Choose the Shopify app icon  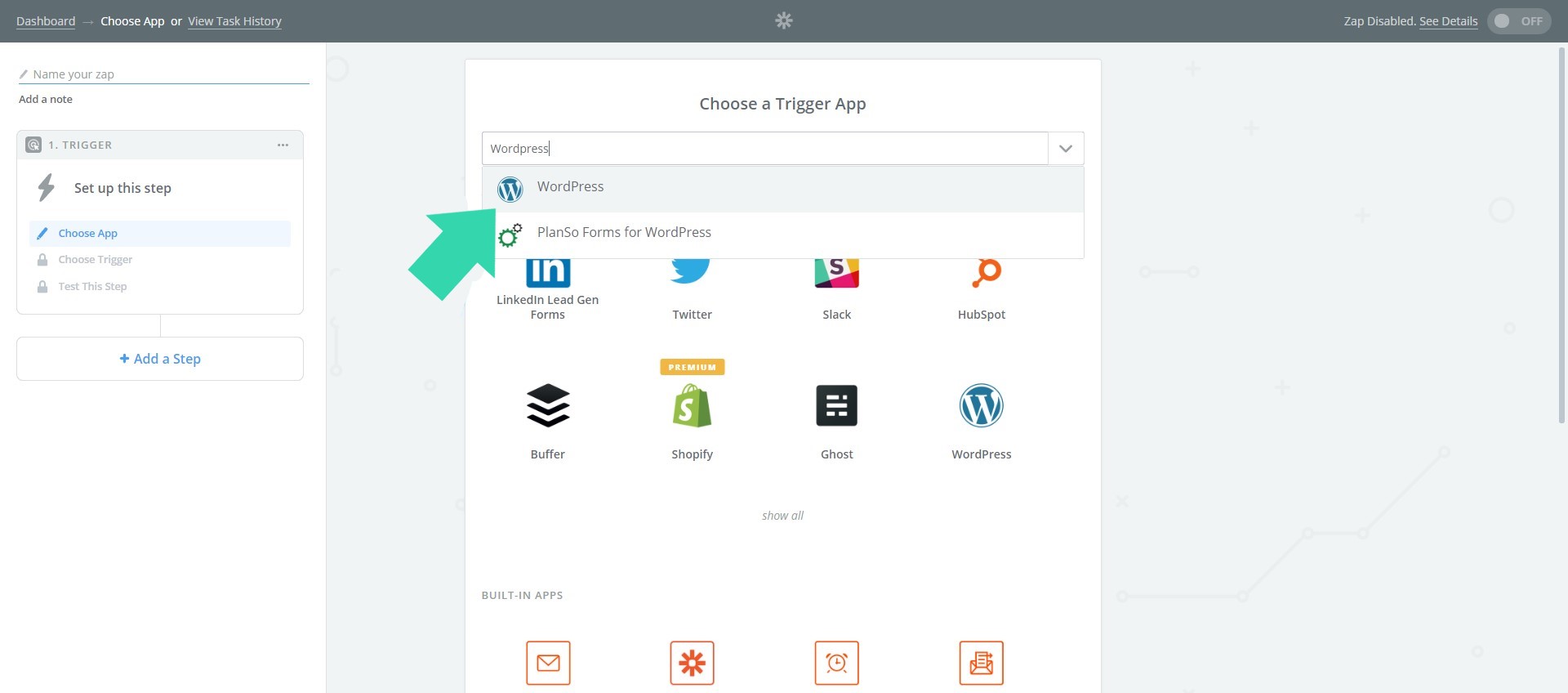692,405
